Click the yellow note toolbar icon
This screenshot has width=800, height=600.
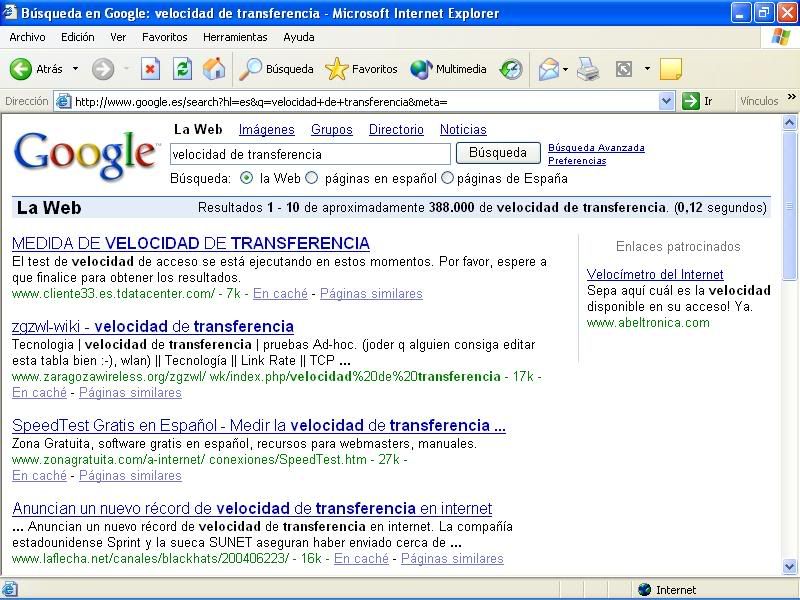point(670,69)
